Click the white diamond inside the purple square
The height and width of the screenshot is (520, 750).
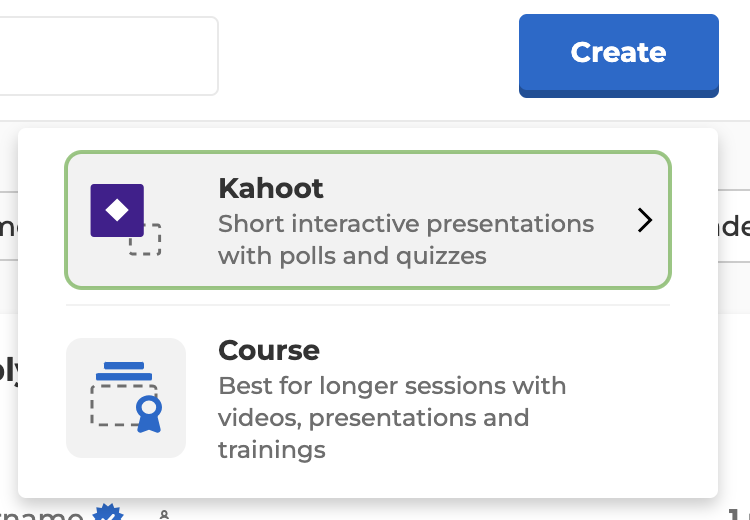coord(117,210)
